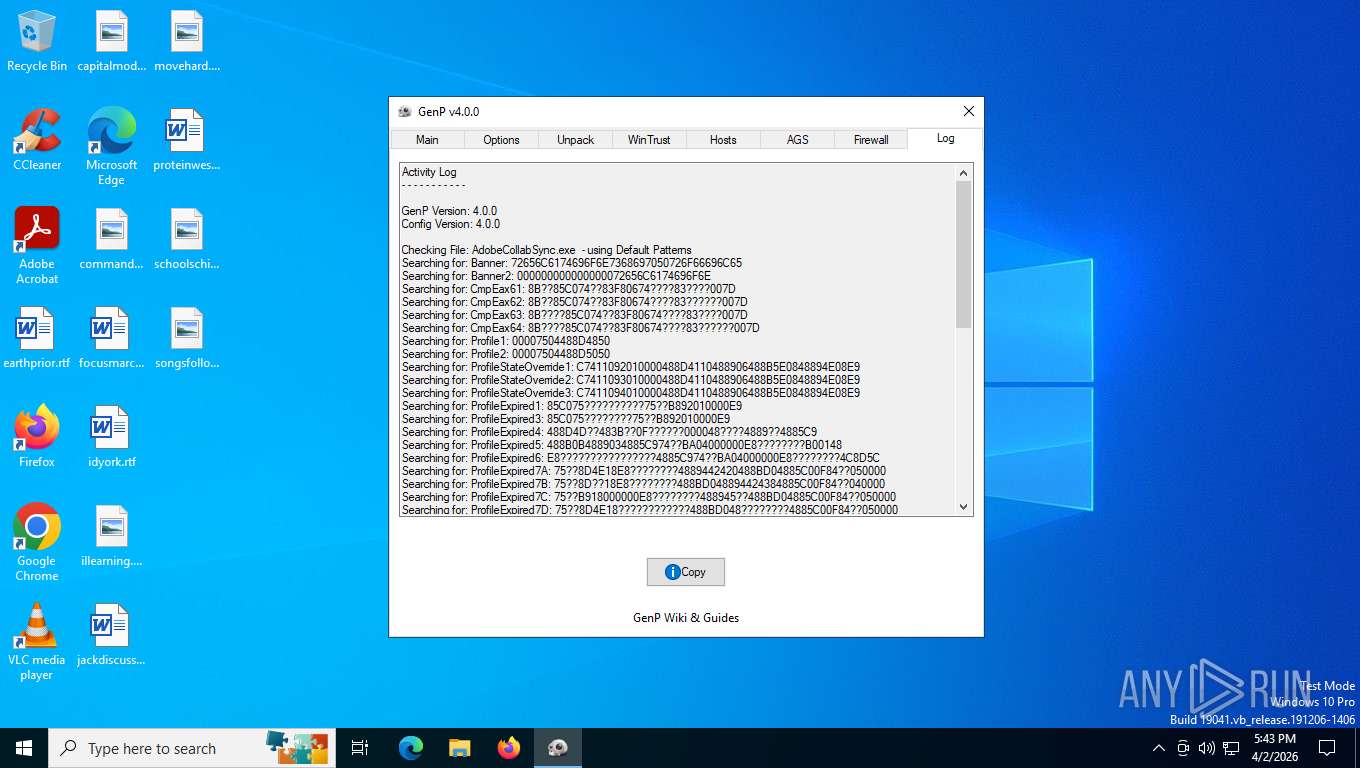The height and width of the screenshot is (768, 1360).
Task: Select the Firefox desktop shortcut
Action: (37, 436)
